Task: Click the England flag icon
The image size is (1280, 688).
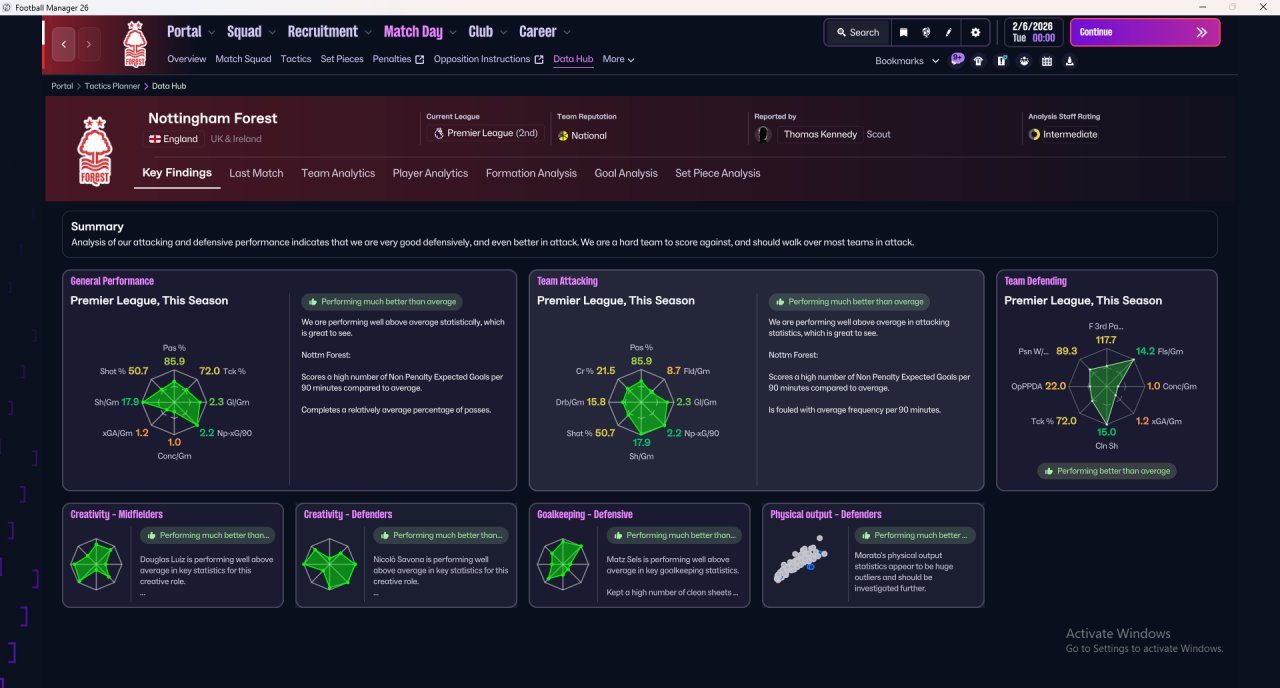Action: [x=155, y=139]
